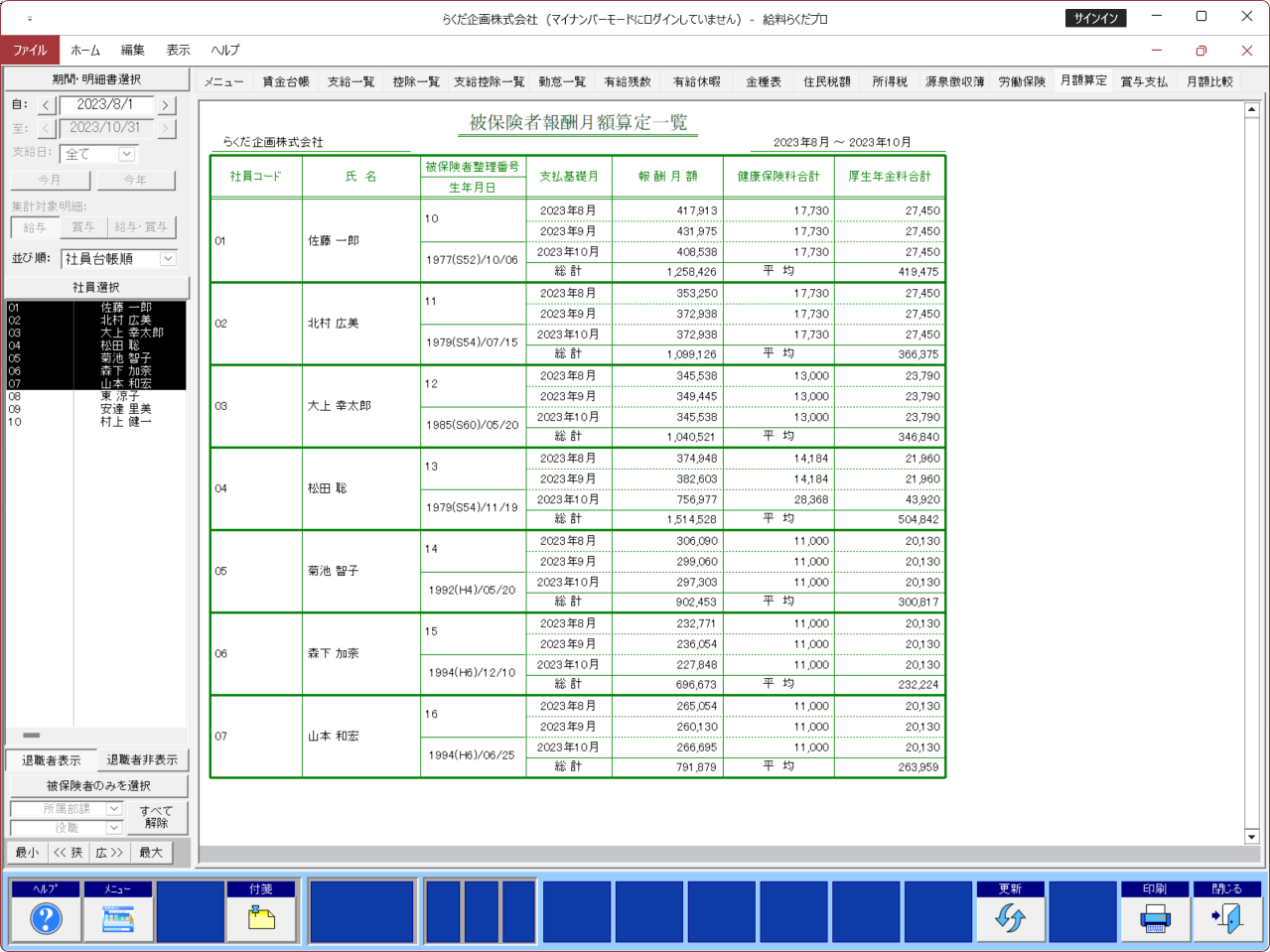Screen dimensions: 1270x952
Task: Open the ホーム menu
Action: [85, 50]
